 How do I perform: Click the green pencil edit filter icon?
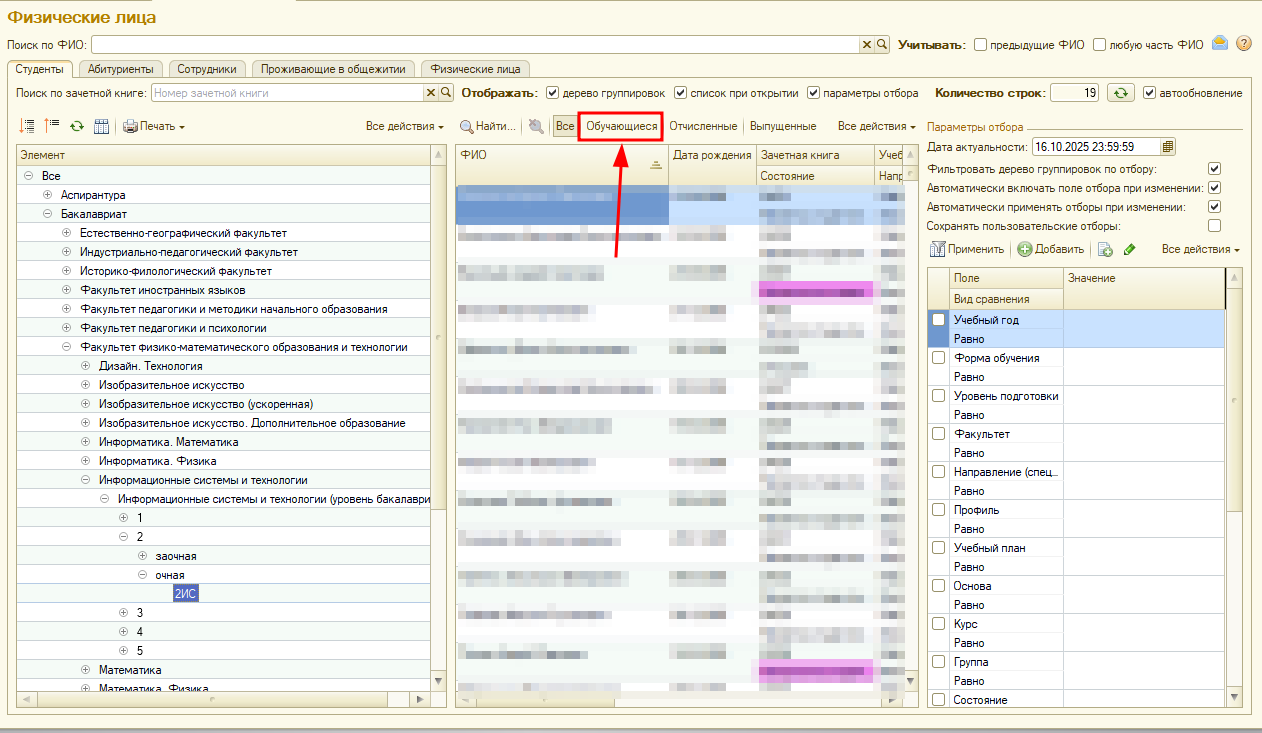(x=1129, y=250)
